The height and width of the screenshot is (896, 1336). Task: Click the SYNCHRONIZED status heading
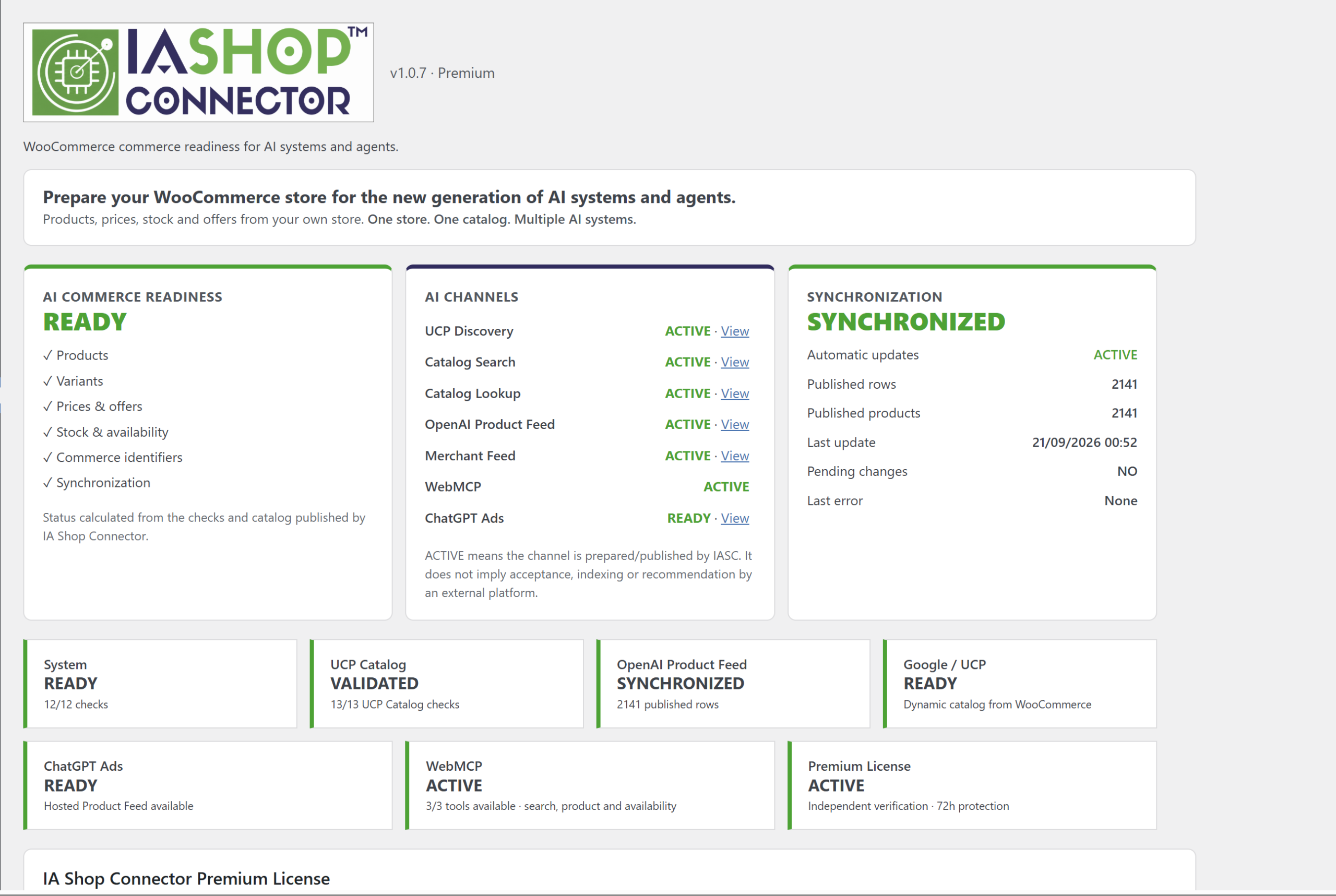click(906, 322)
